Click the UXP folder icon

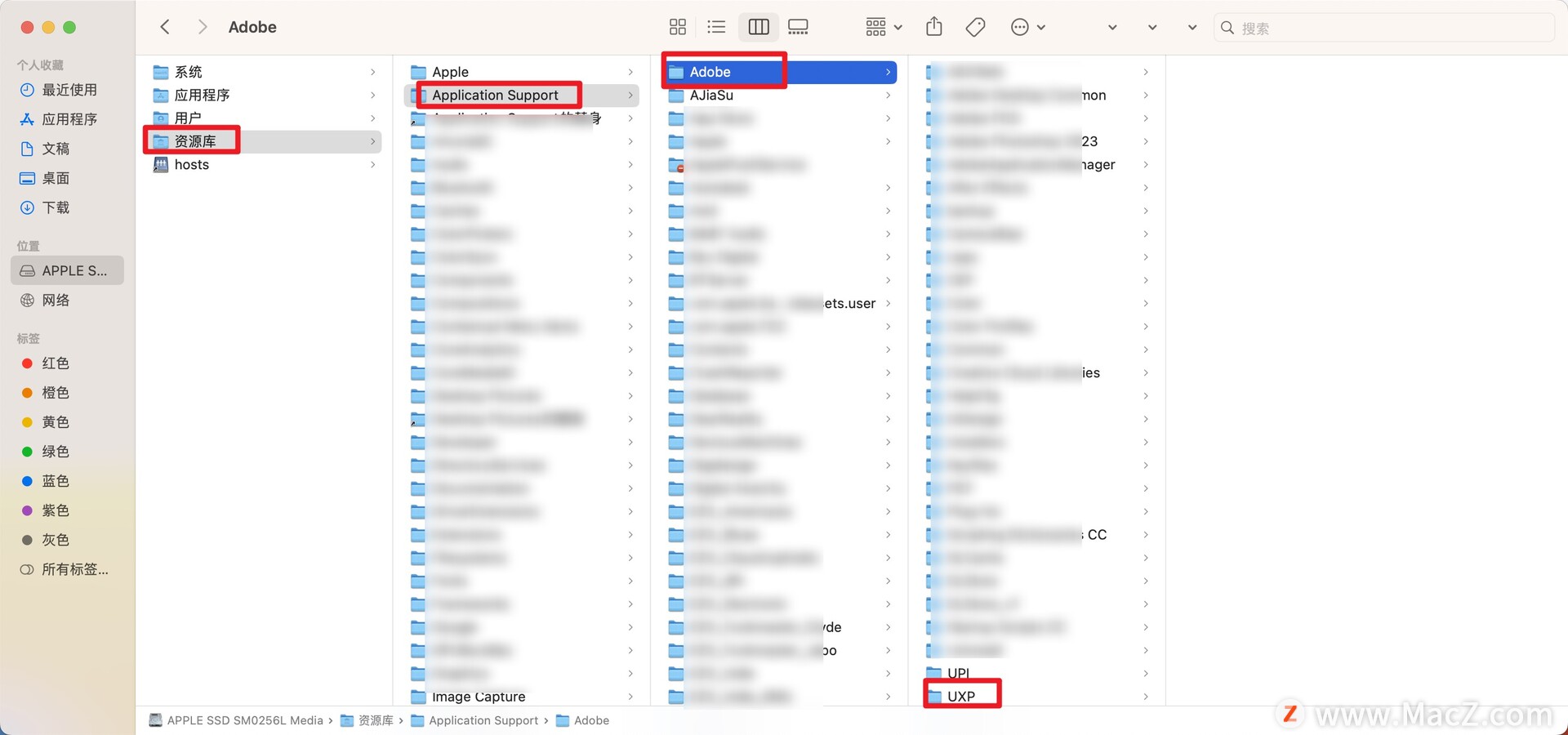pyautogui.click(x=934, y=697)
